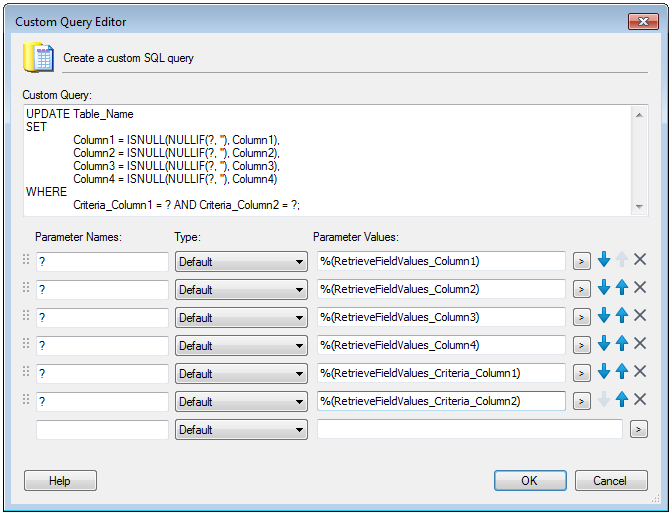672x515 pixels.
Task: Remove the RetrieveFieldValues_Column3 parameter row
Action: pyautogui.click(x=640, y=316)
